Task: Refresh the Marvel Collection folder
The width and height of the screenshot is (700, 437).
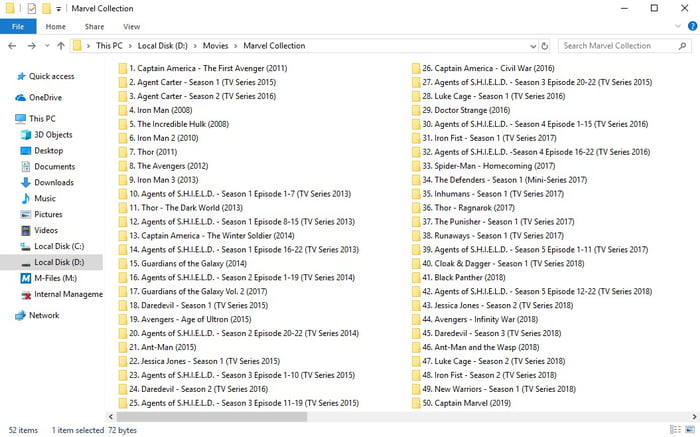Action: [x=545, y=46]
